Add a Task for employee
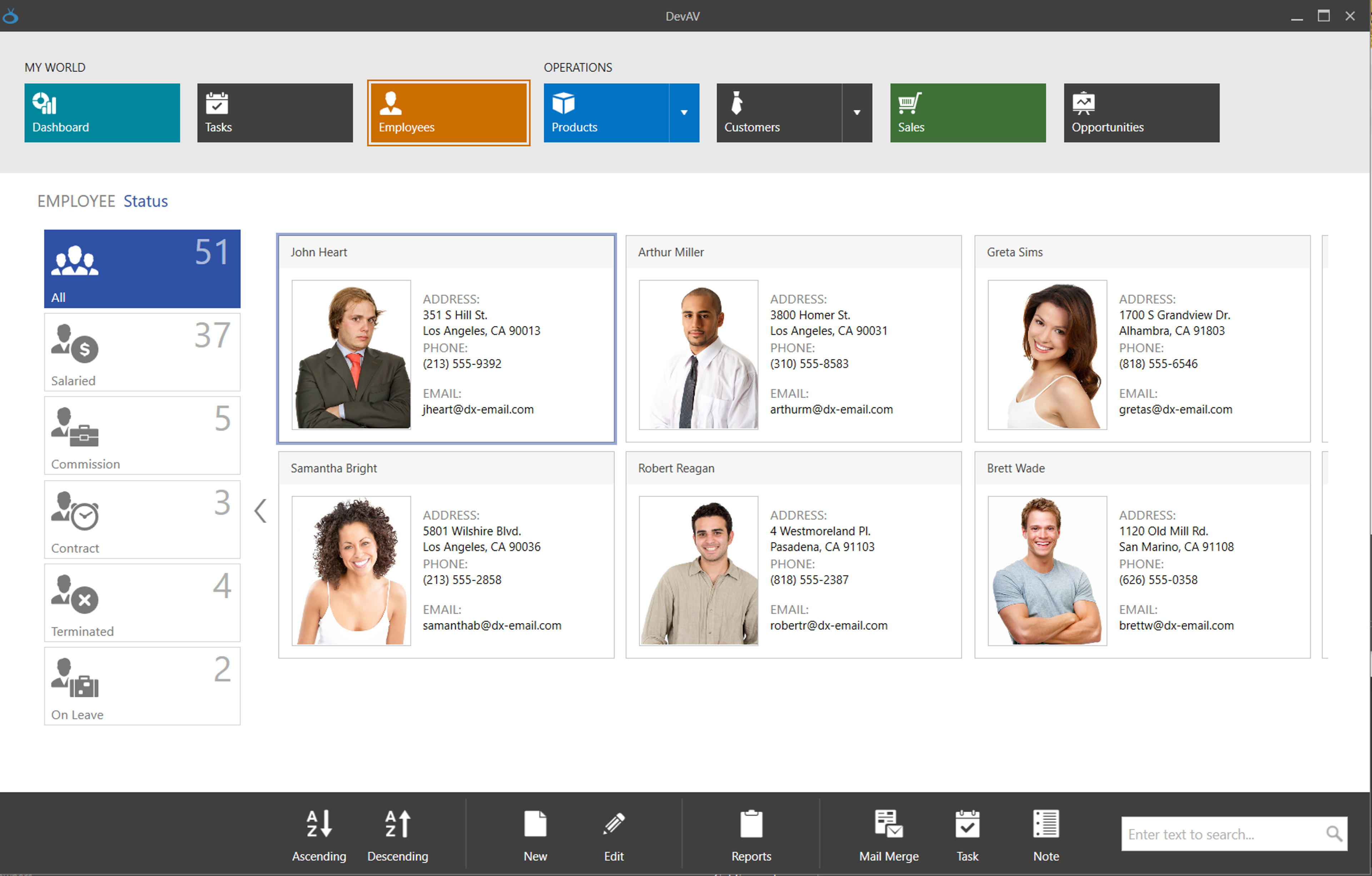1372x876 pixels. (x=968, y=835)
